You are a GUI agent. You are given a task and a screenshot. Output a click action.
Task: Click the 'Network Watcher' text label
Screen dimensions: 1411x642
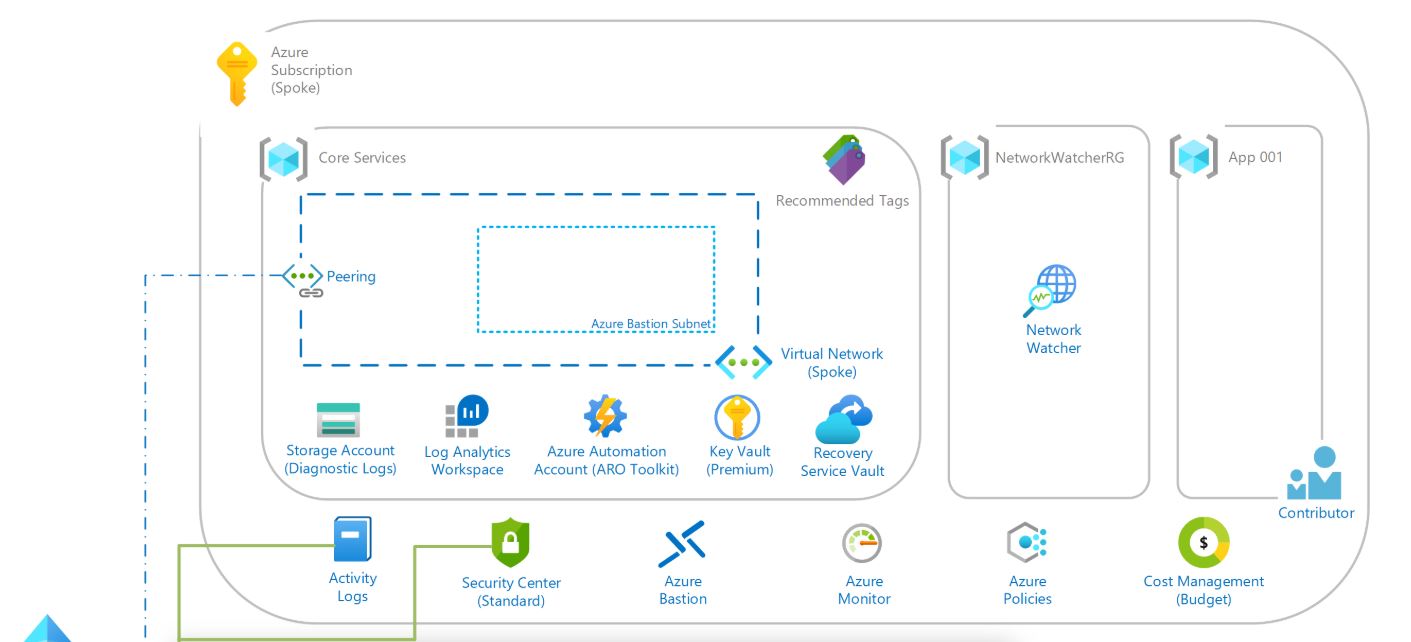1053,339
